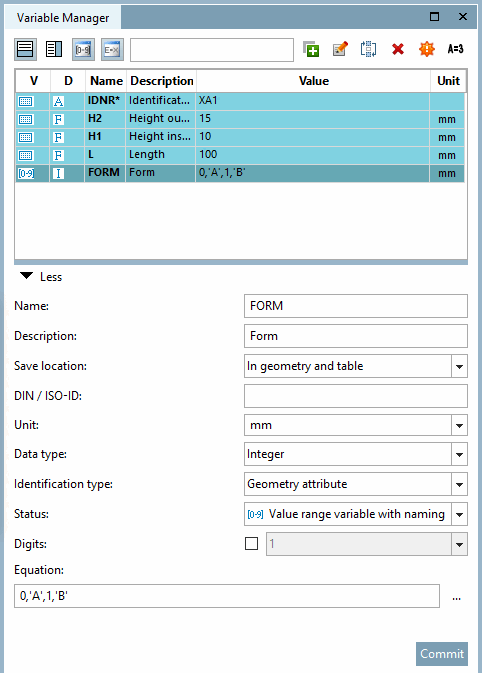Toggle the fixed variables filter icon

point(112,49)
